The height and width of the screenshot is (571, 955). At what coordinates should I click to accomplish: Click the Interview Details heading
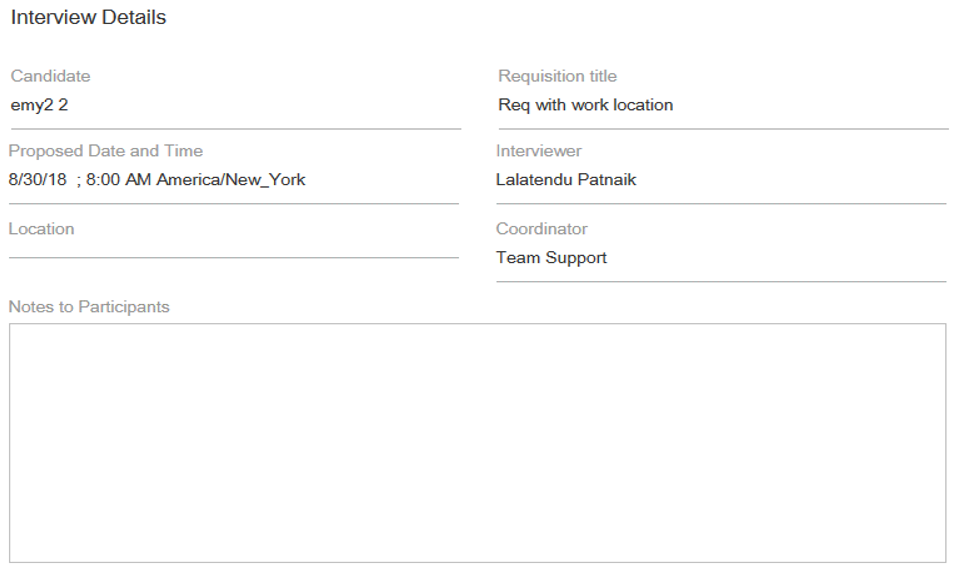pyautogui.click(x=88, y=18)
